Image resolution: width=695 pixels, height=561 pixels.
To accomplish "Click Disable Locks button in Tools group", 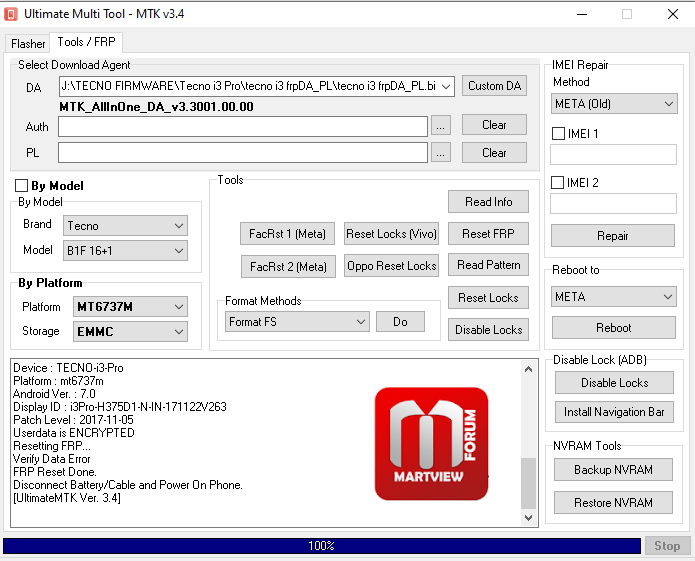I will point(488,330).
